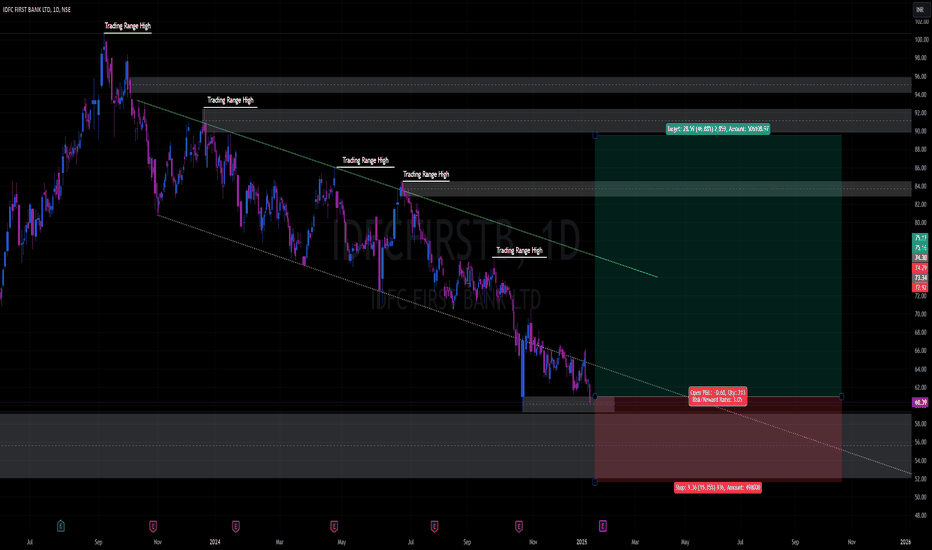Select the lowest Trading Range High label near 76.00
The image size is (932, 550).
coord(519,251)
